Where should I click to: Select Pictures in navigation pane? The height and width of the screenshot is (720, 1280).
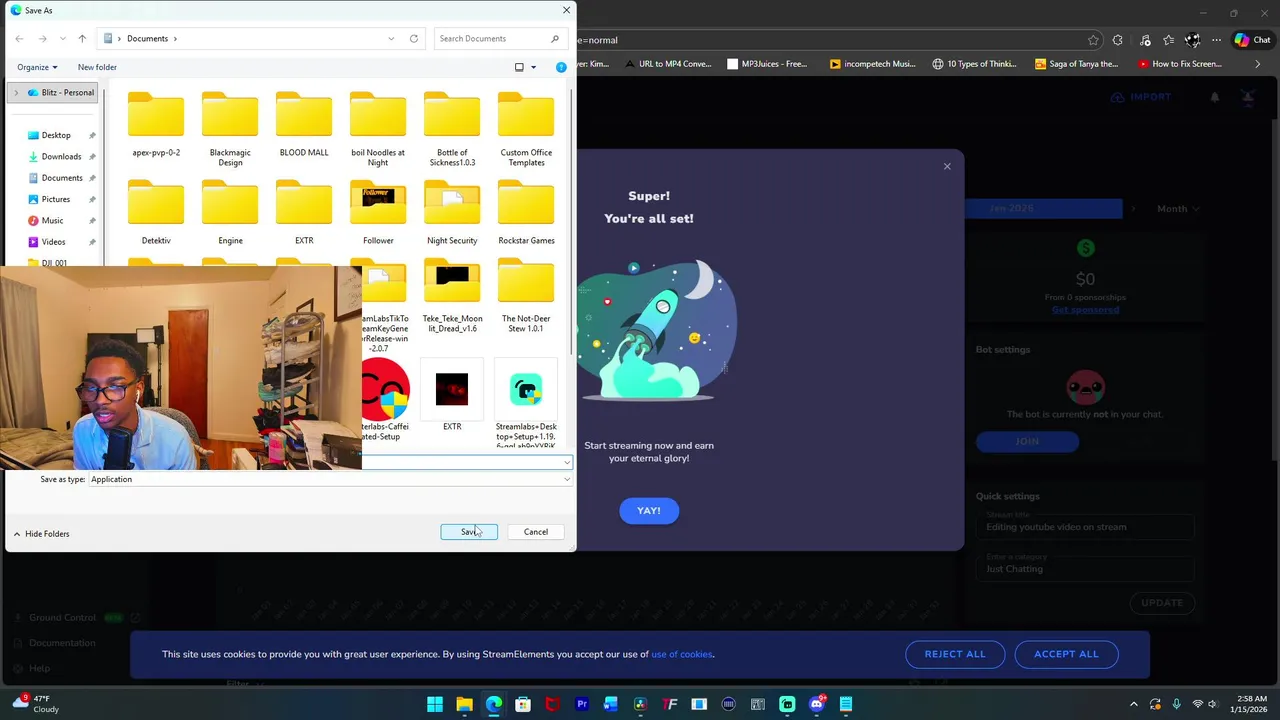tap(56, 199)
